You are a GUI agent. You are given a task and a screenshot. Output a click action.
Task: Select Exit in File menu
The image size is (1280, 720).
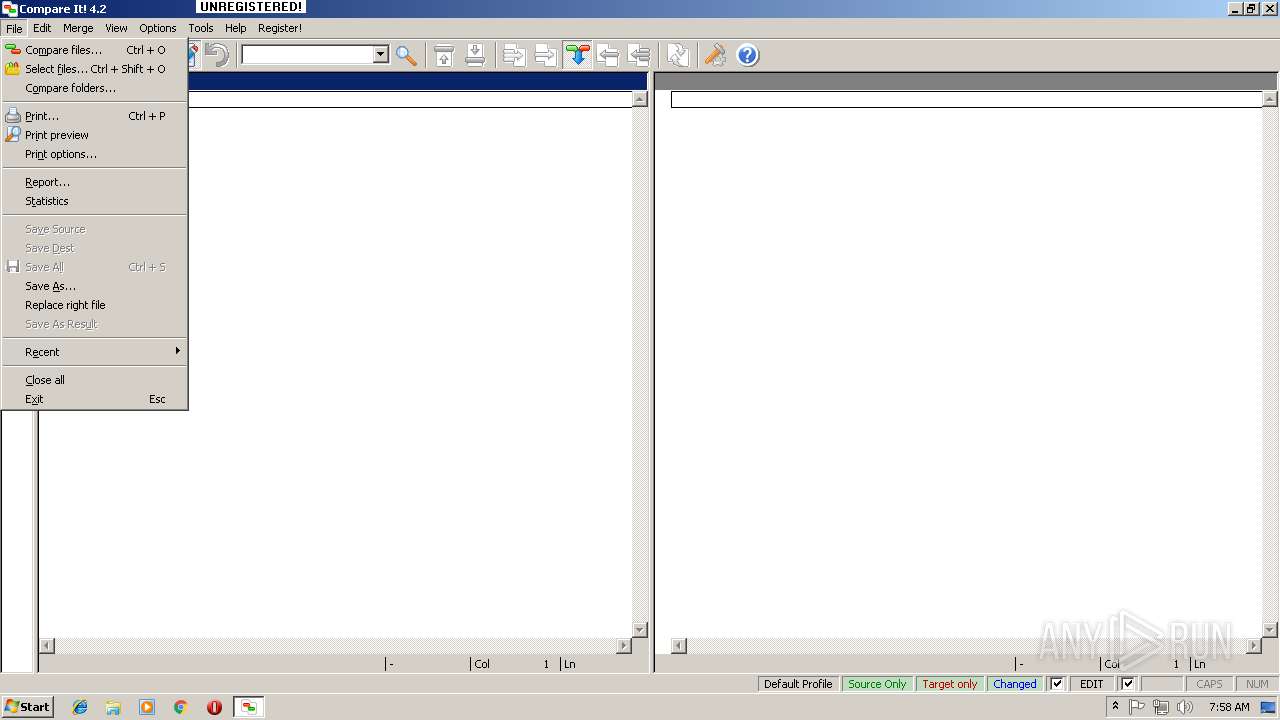click(x=94, y=399)
